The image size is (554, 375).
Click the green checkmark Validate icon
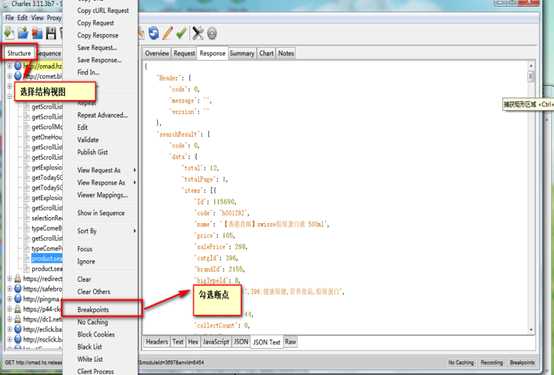[181, 33]
